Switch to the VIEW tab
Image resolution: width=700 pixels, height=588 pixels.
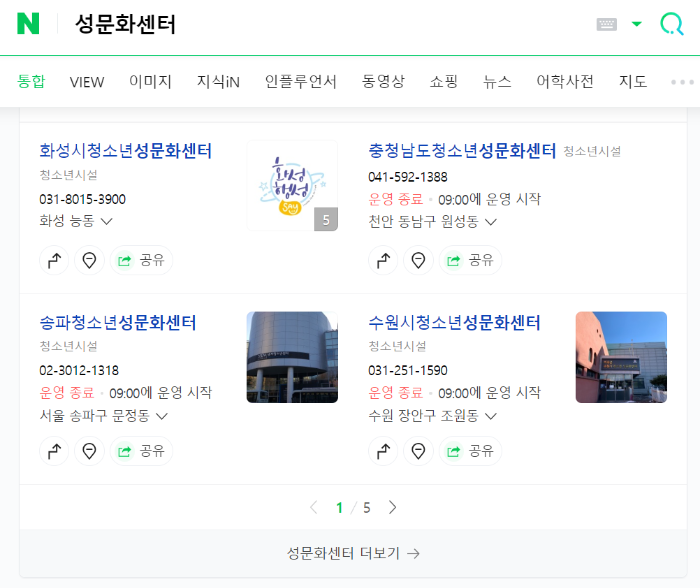[87, 82]
